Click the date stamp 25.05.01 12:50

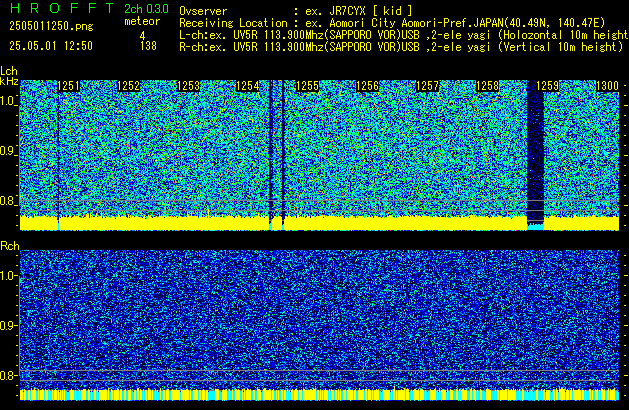click(51, 46)
